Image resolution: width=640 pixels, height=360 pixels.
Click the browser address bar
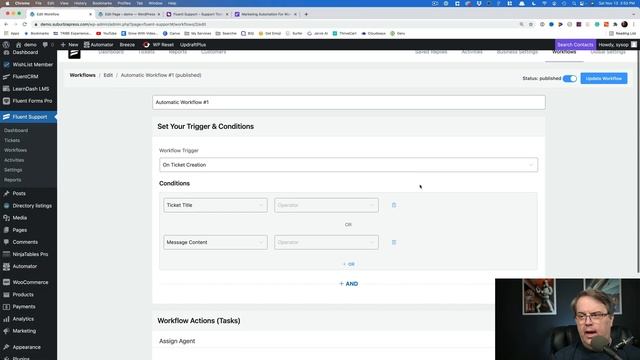(x=278, y=24)
